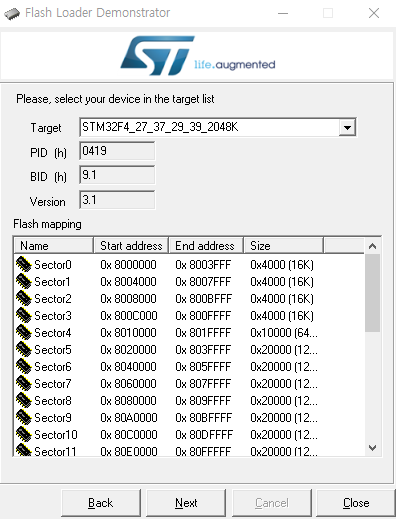Click the Sector6 chip icon
The height and width of the screenshot is (519, 396).
pyautogui.click(x=23, y=366)
